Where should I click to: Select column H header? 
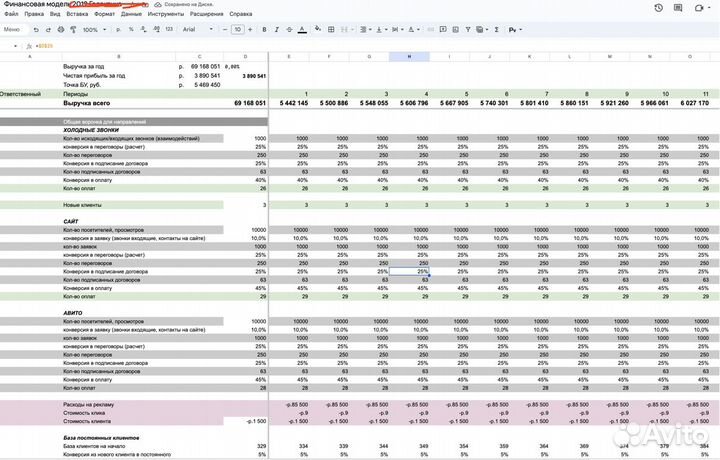(x=409, y=56)
